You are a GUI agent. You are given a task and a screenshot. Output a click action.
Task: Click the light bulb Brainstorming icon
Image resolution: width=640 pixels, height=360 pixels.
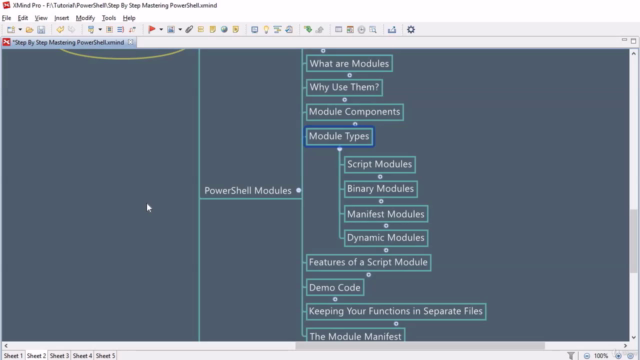click(266, 29)
